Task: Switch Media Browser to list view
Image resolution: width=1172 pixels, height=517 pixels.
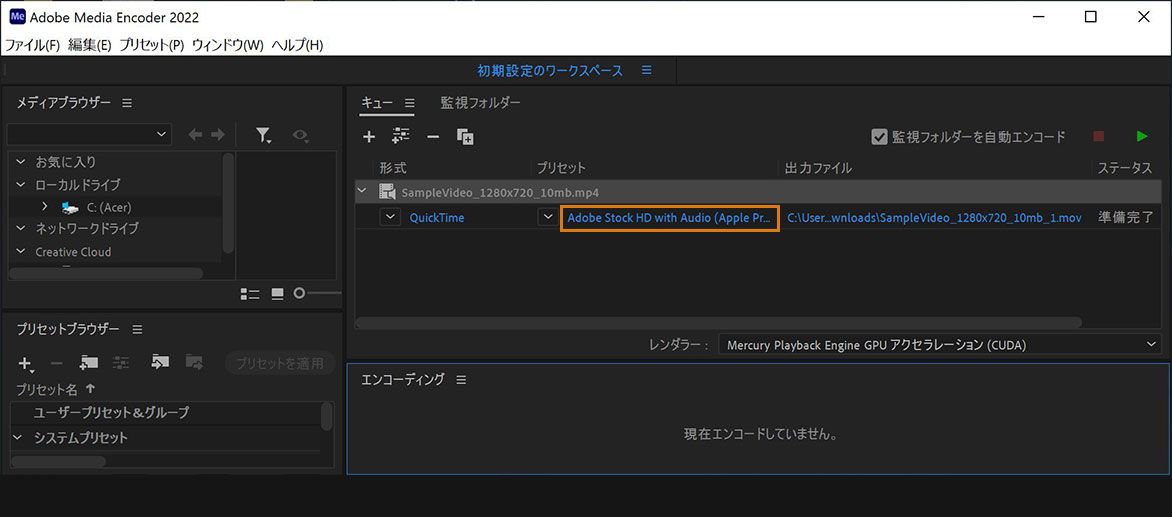Action: pyautogui.click(x=250, y=294)
